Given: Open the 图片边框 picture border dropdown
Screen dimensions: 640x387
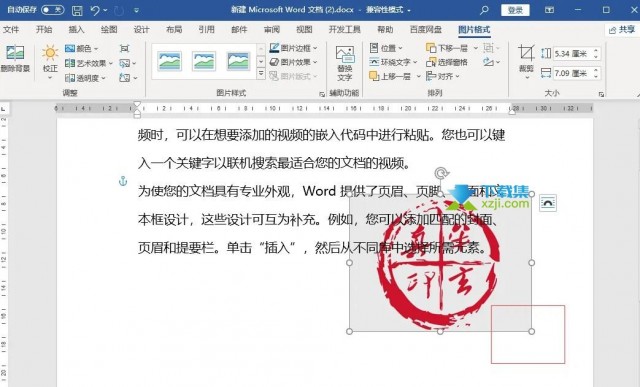Looking at the screenshot, I should pos(293,48).
